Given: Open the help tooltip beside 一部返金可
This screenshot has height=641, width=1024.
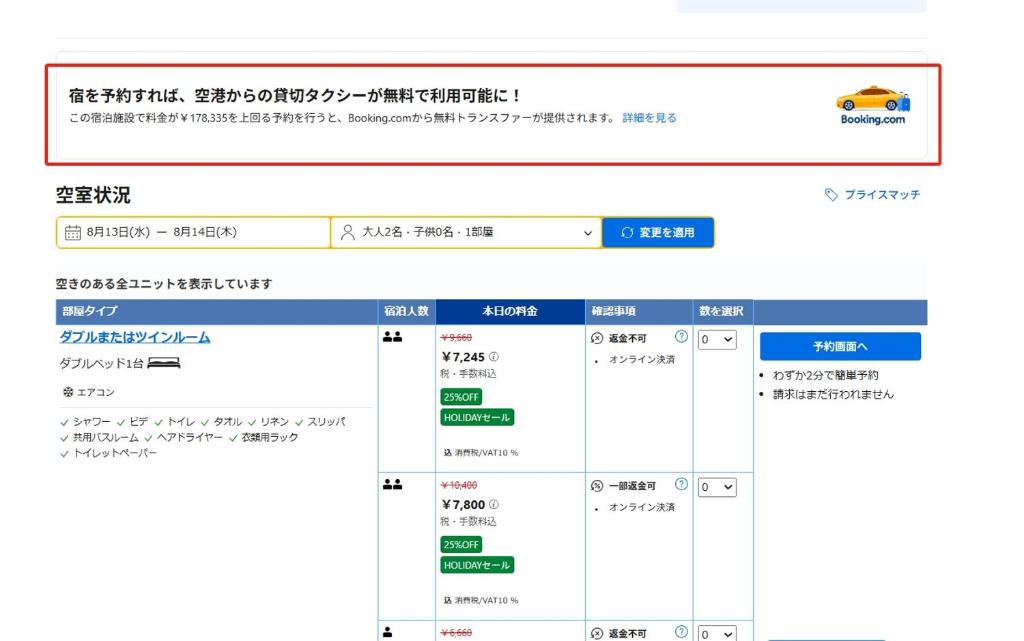Looking at the screenshot, I should [x=680, y=484].
